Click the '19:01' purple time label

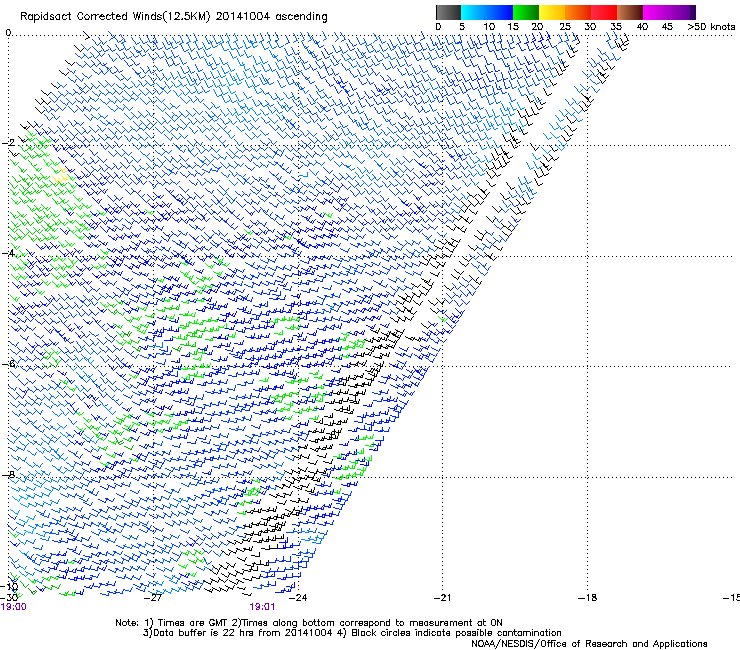[x=262, y=607]
